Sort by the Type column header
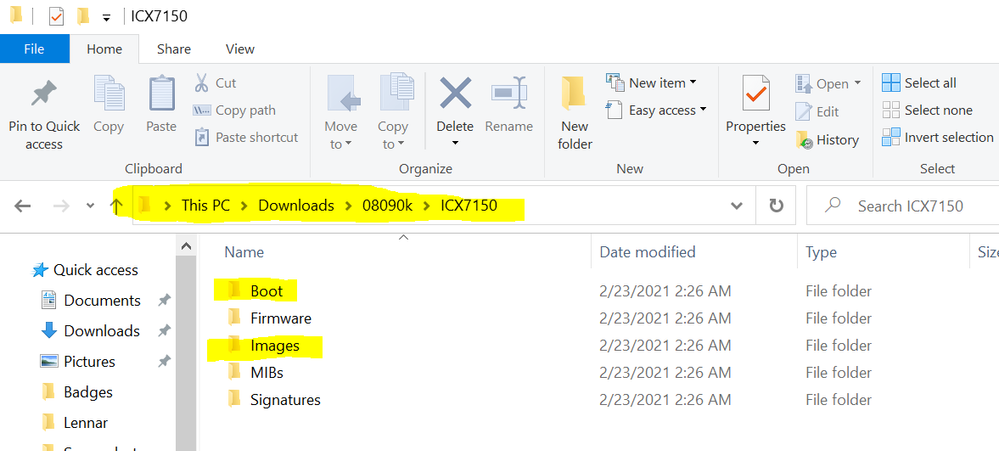The height and width of the screenshot is (451, 999). (821, 252)
